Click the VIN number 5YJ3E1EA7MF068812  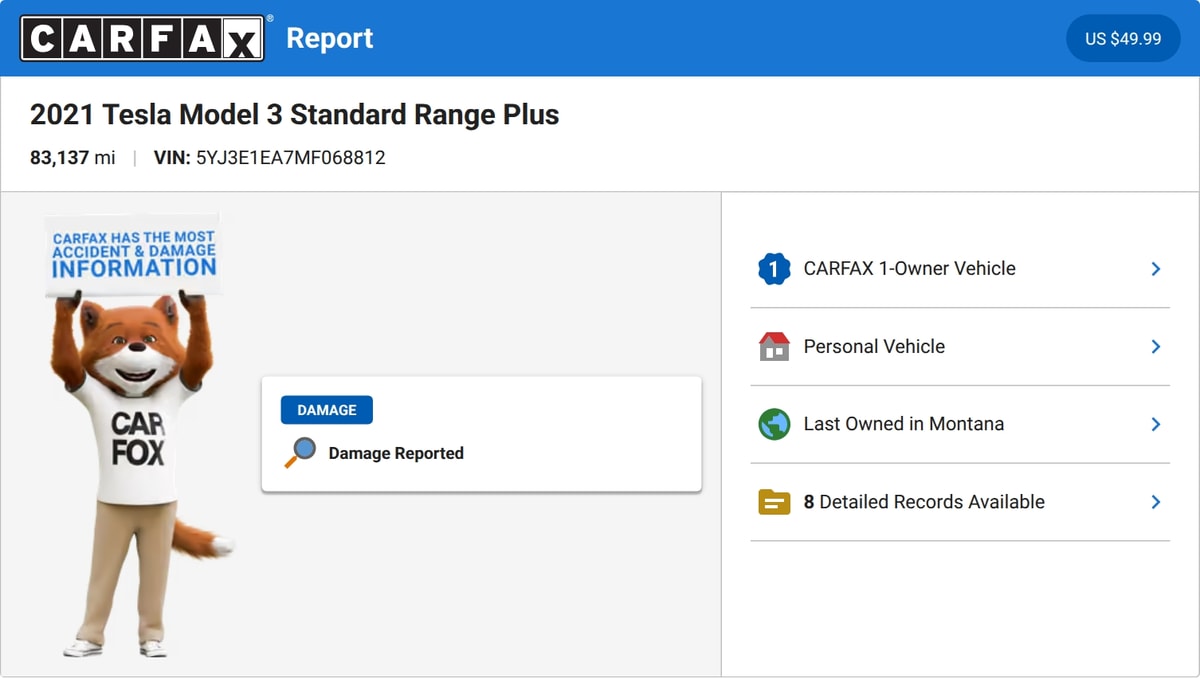coord(290,158)
